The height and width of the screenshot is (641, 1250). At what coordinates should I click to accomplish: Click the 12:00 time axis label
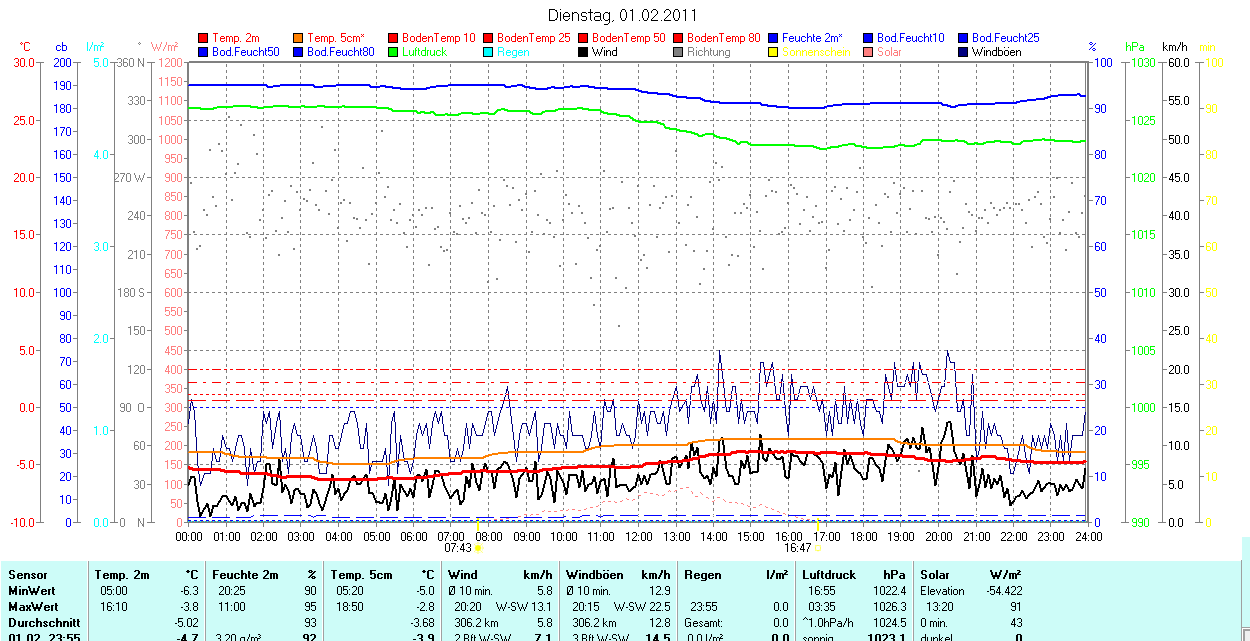click(638, 536)
